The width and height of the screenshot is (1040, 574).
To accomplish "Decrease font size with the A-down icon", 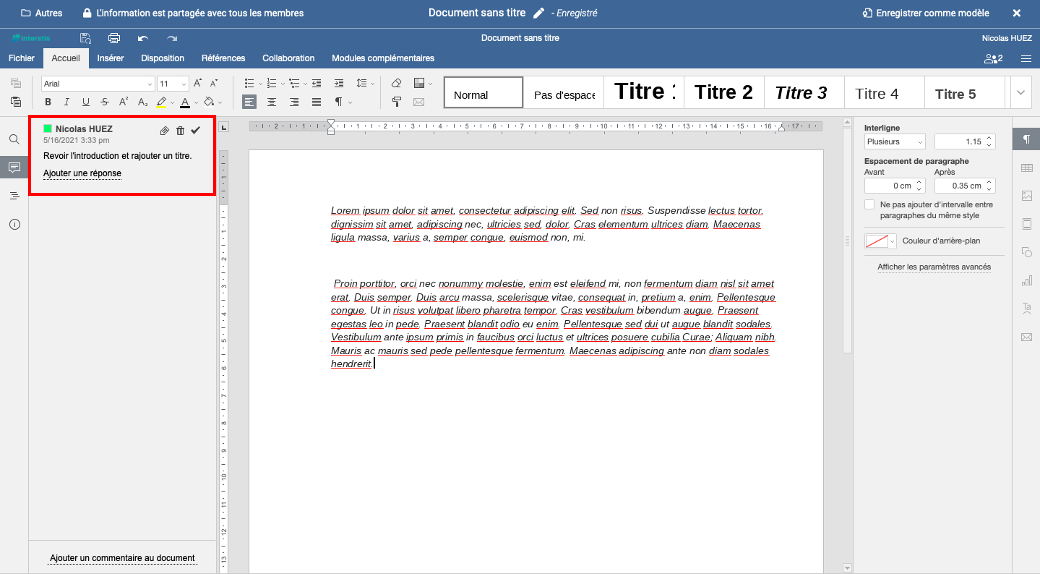I will pyautogui.click(x=214, y=83).
